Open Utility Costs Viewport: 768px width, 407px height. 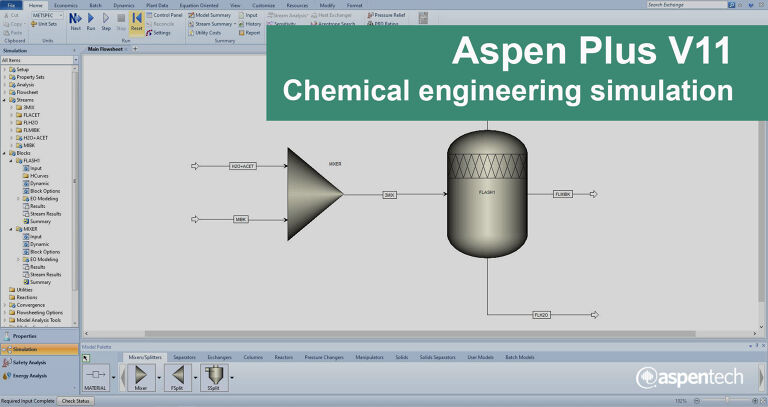[205, 33]
